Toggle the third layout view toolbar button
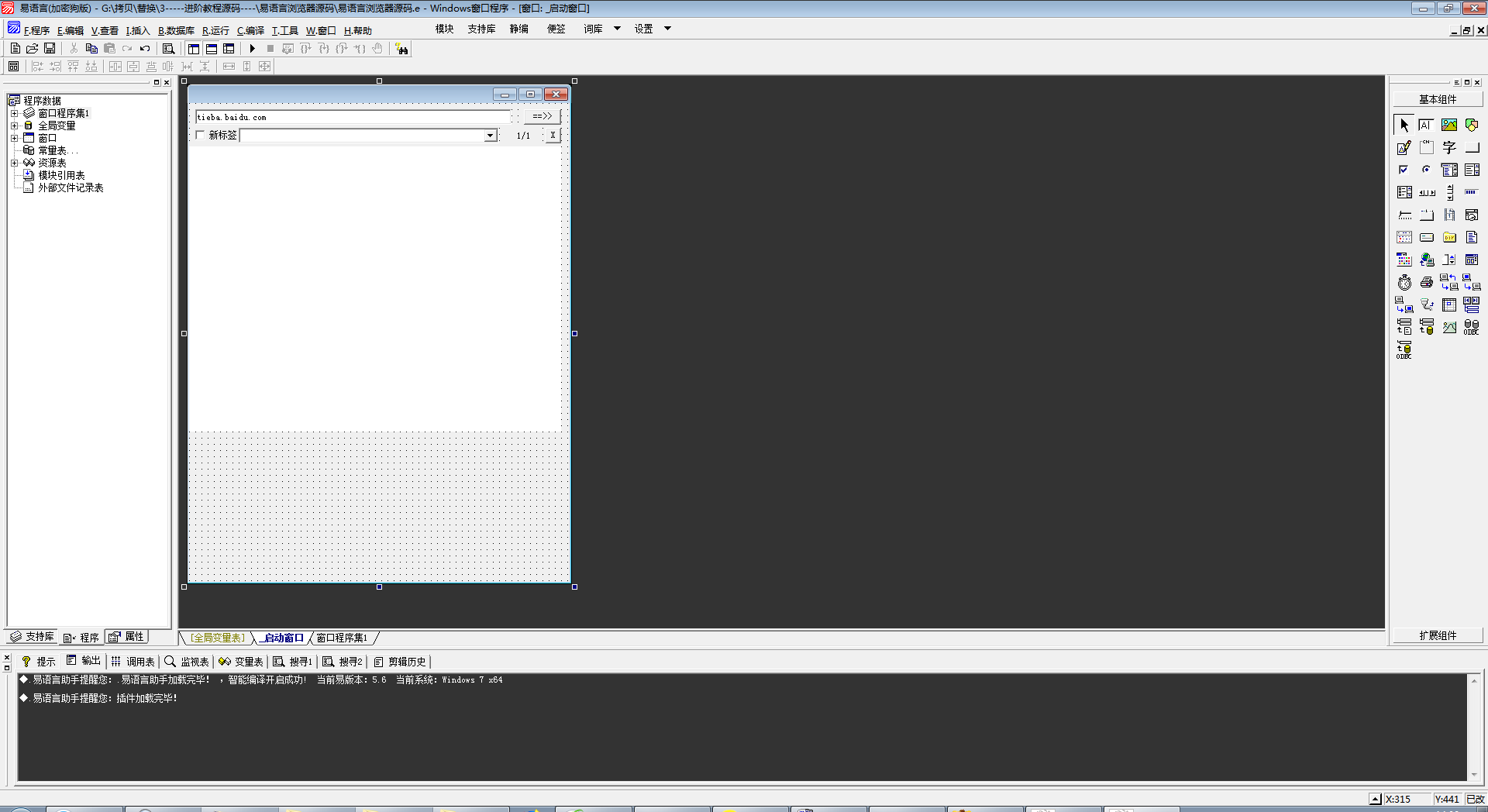 coord(229,48)
